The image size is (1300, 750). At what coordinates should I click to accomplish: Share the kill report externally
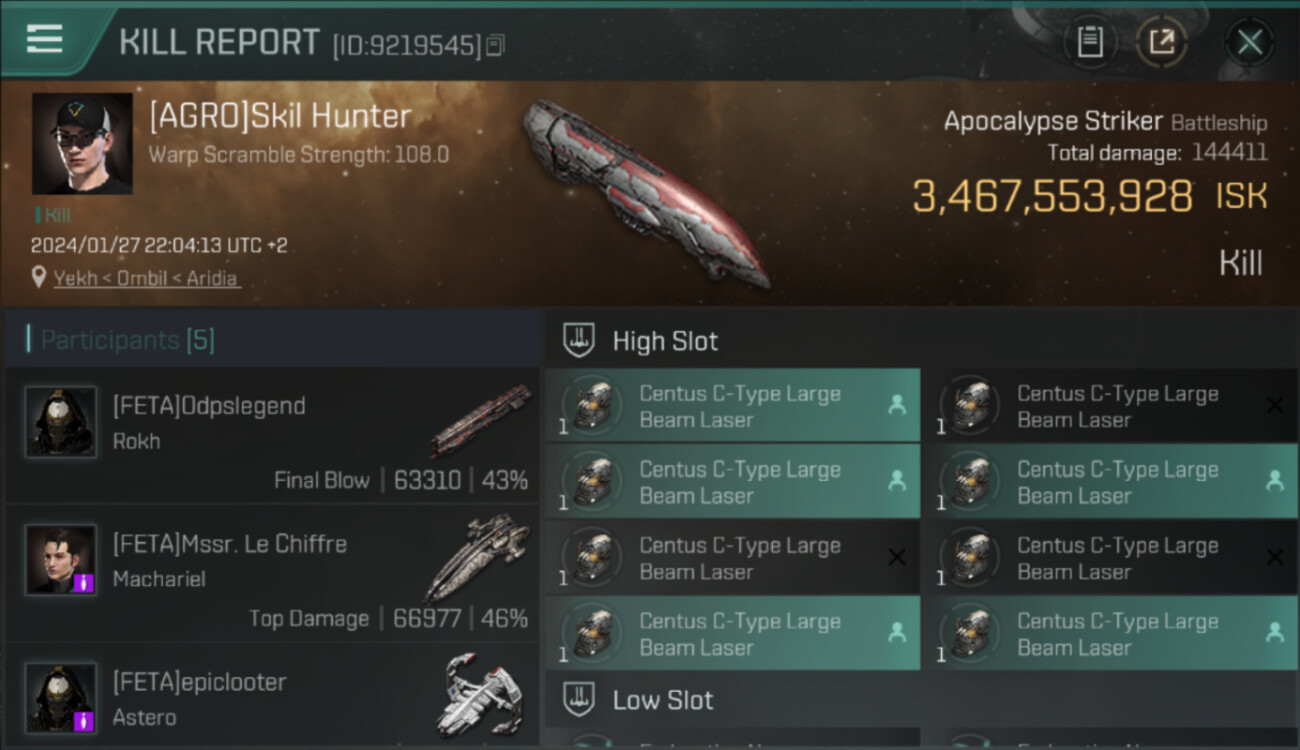[x=1161, y=42]
